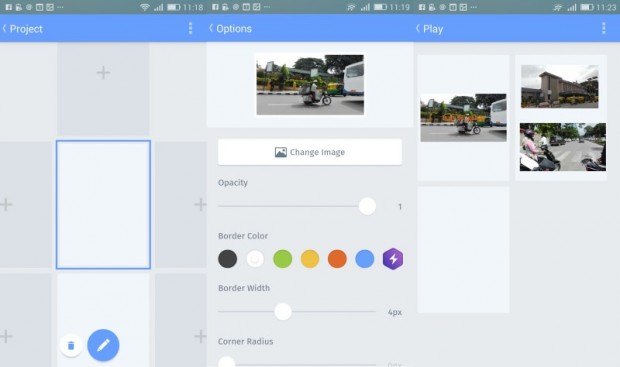Select the blue-outlined empty cell
Viewport: 620px width, 367px height.
click(x=103, y=204)
